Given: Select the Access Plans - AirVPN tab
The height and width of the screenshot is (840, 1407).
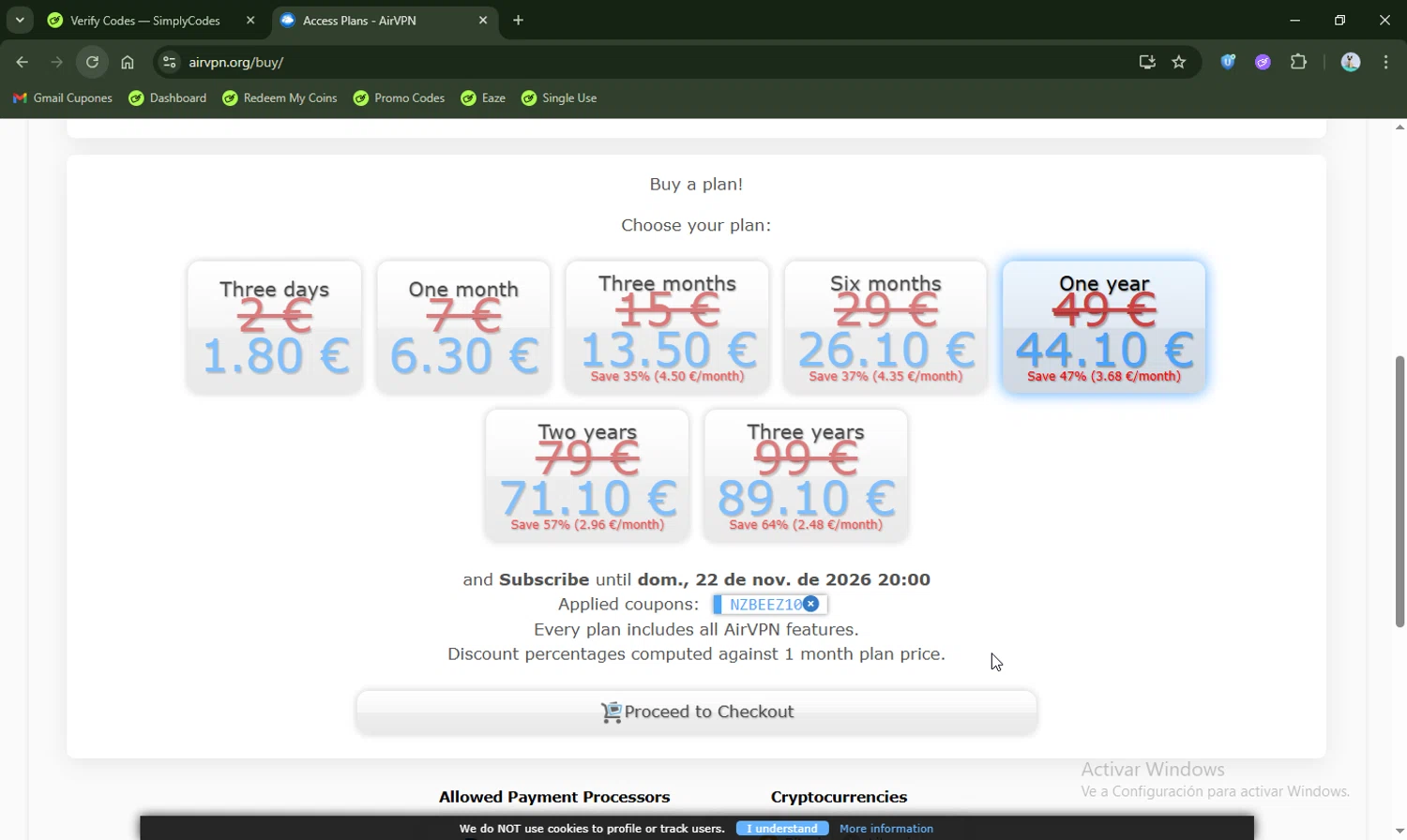Looking at the screenshot, I should [x=358, y=20].
